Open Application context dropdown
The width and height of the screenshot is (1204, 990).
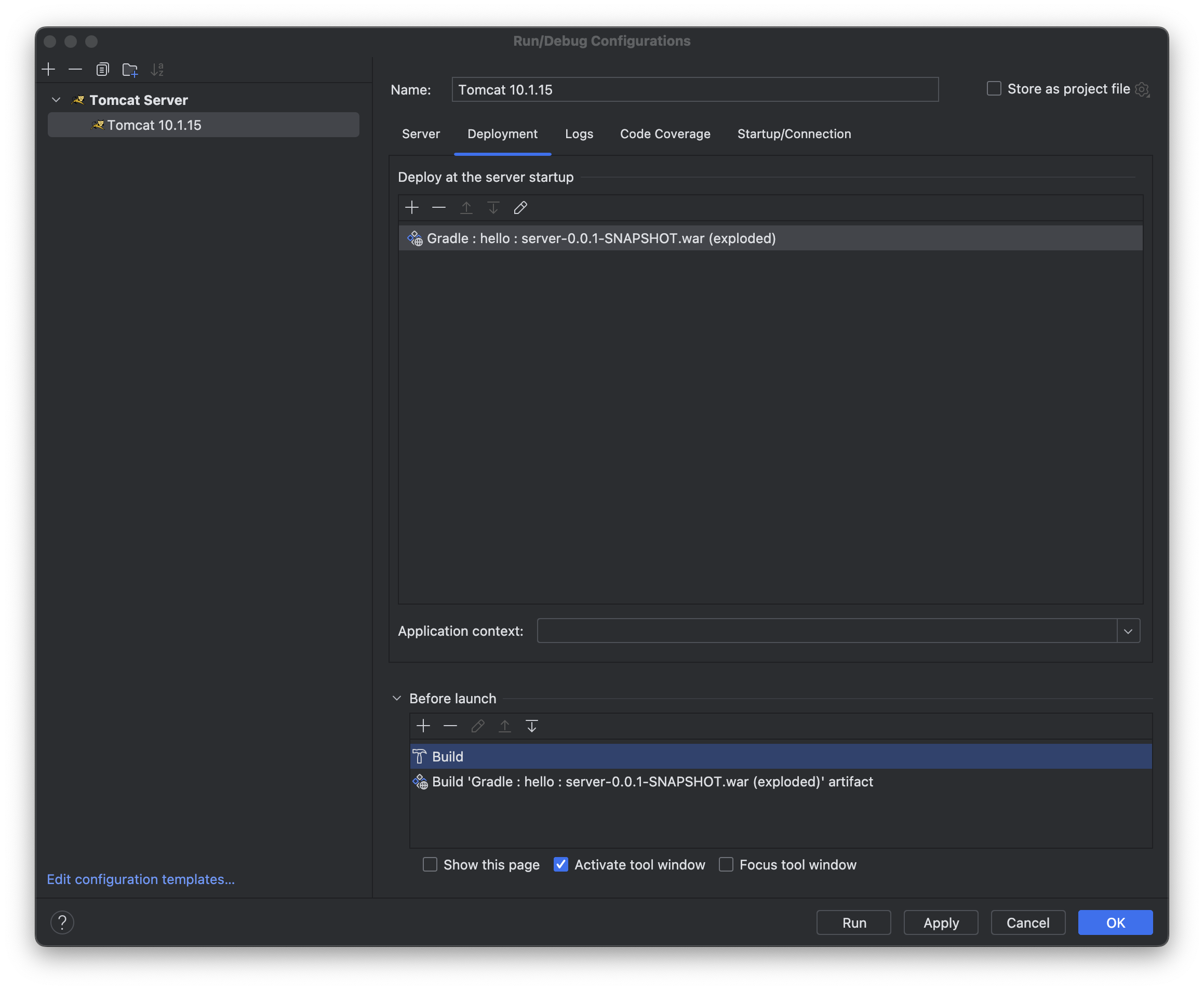pos(1128,631)
